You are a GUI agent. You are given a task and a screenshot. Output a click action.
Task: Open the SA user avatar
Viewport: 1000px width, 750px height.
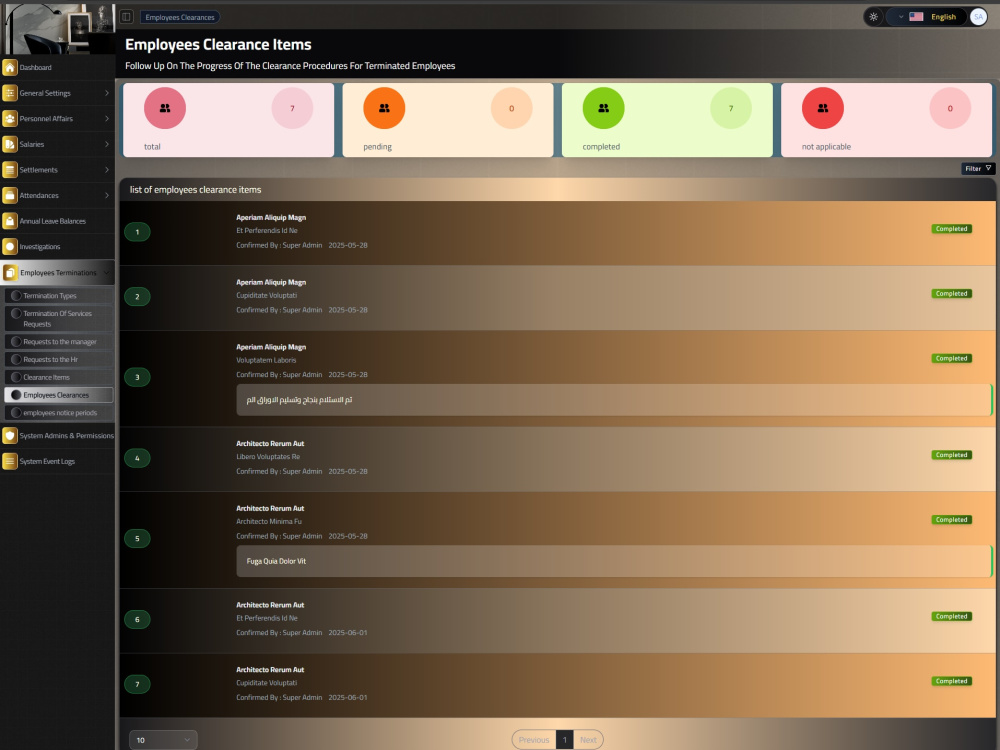[x=978, y=17]
